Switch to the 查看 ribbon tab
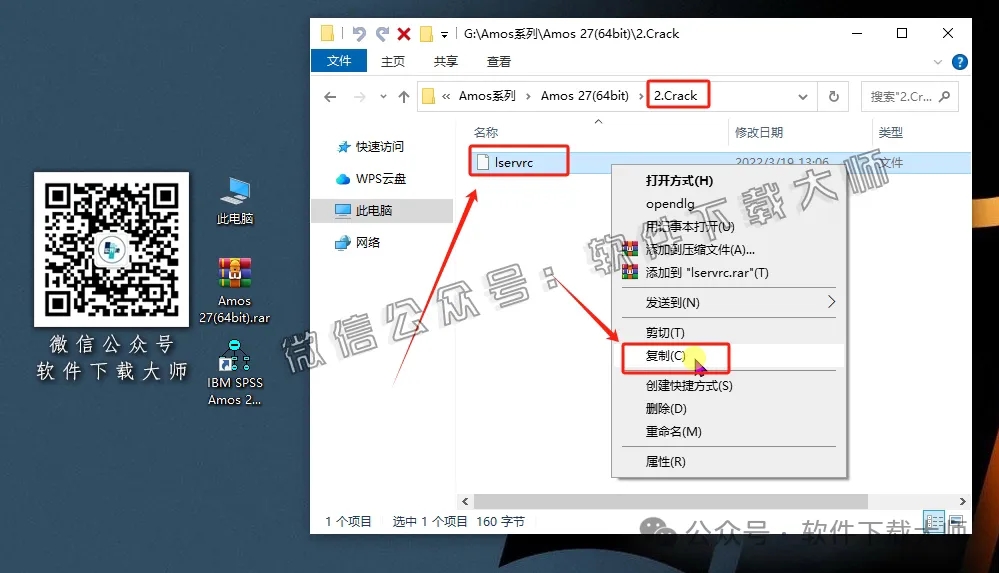 (x=498, y=61)
